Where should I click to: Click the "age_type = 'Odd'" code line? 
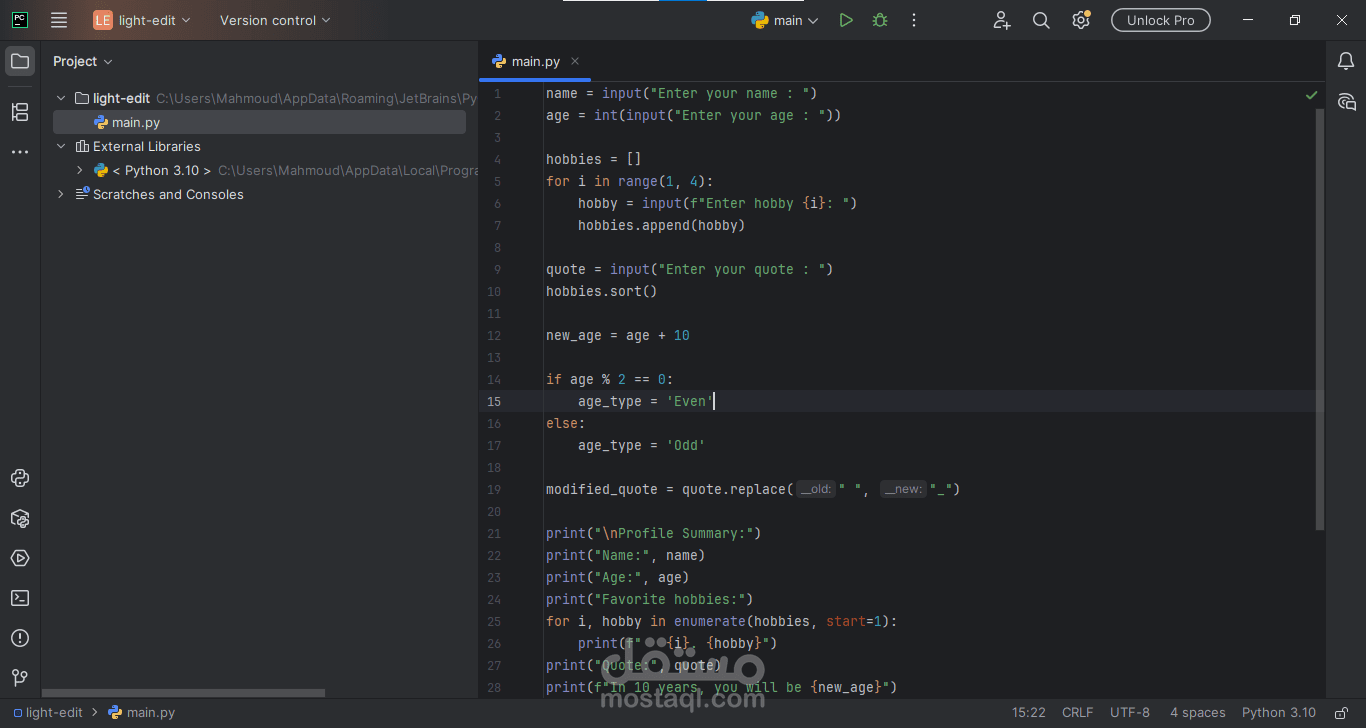click(x=642, y=446)
